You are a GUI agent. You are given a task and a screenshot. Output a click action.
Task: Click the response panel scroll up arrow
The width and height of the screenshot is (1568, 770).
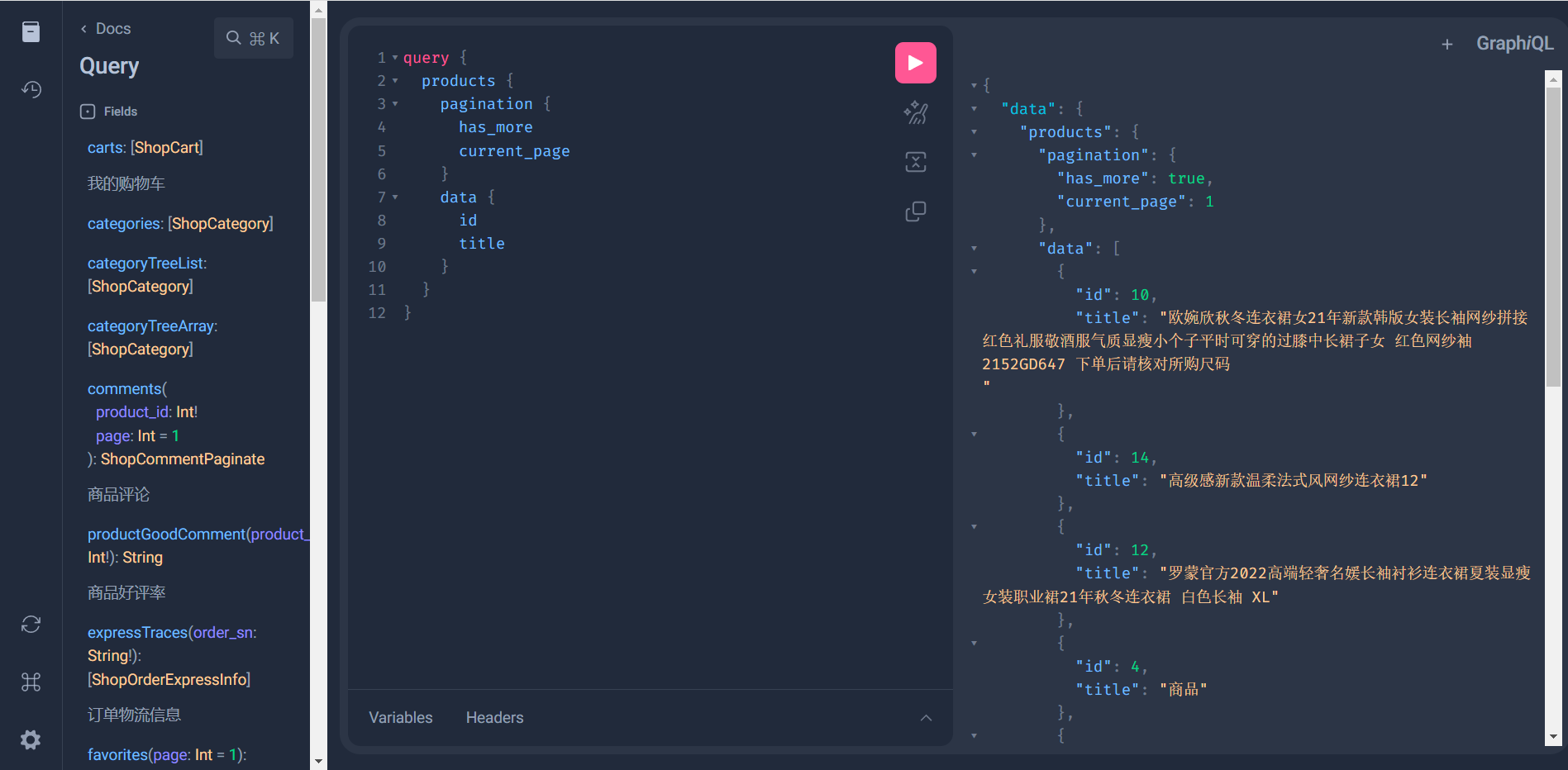tap(1553, 79)
